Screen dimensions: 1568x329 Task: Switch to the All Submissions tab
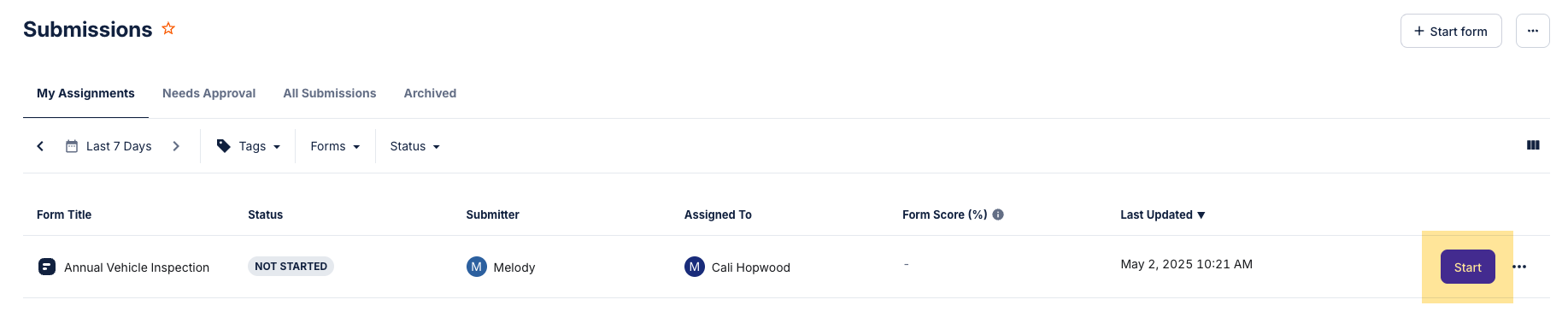[330, 93]
